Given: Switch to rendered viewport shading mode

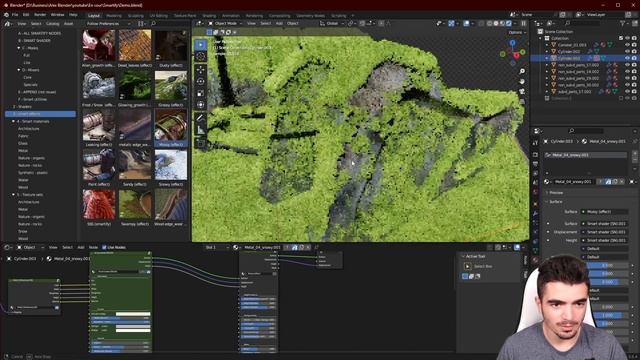Looking at the screenshot, I should click(509, 24).
